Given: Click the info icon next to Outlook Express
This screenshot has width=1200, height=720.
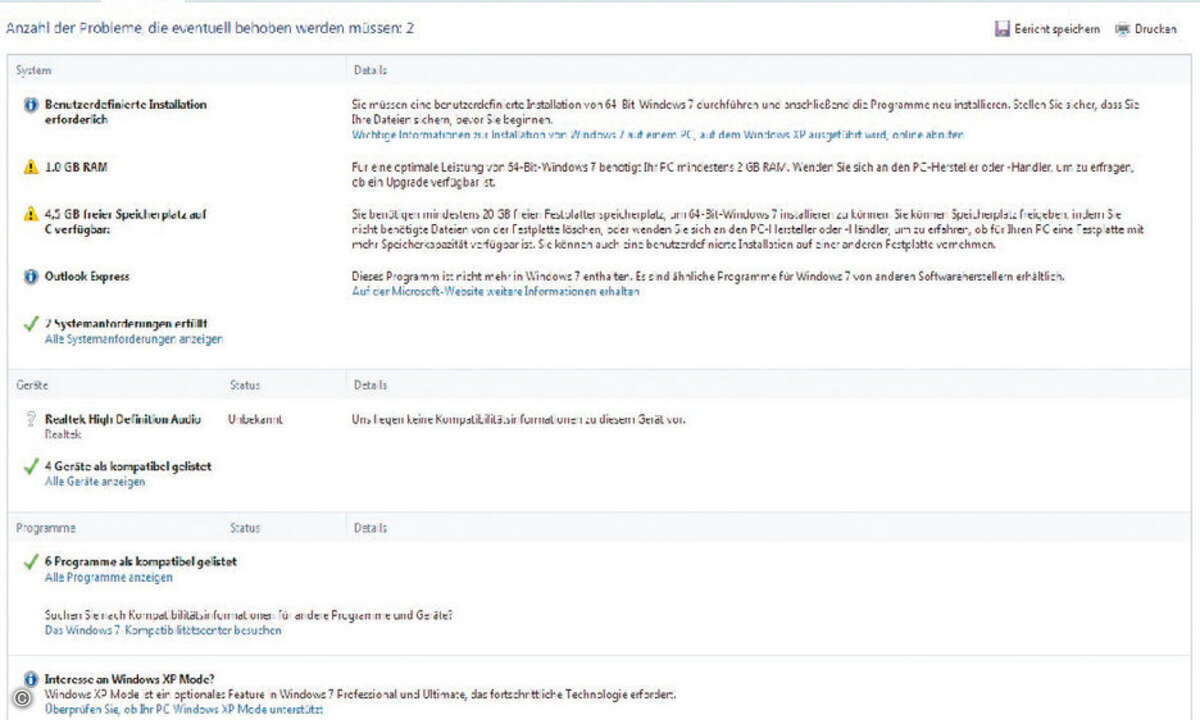Looking at the screenshot, I should (30, 277).
